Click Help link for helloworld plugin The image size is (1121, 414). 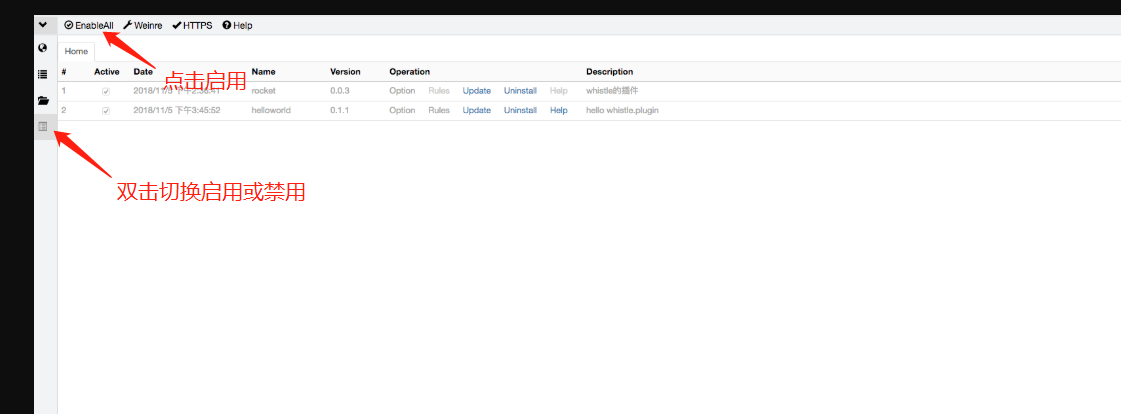click(558, 110)
